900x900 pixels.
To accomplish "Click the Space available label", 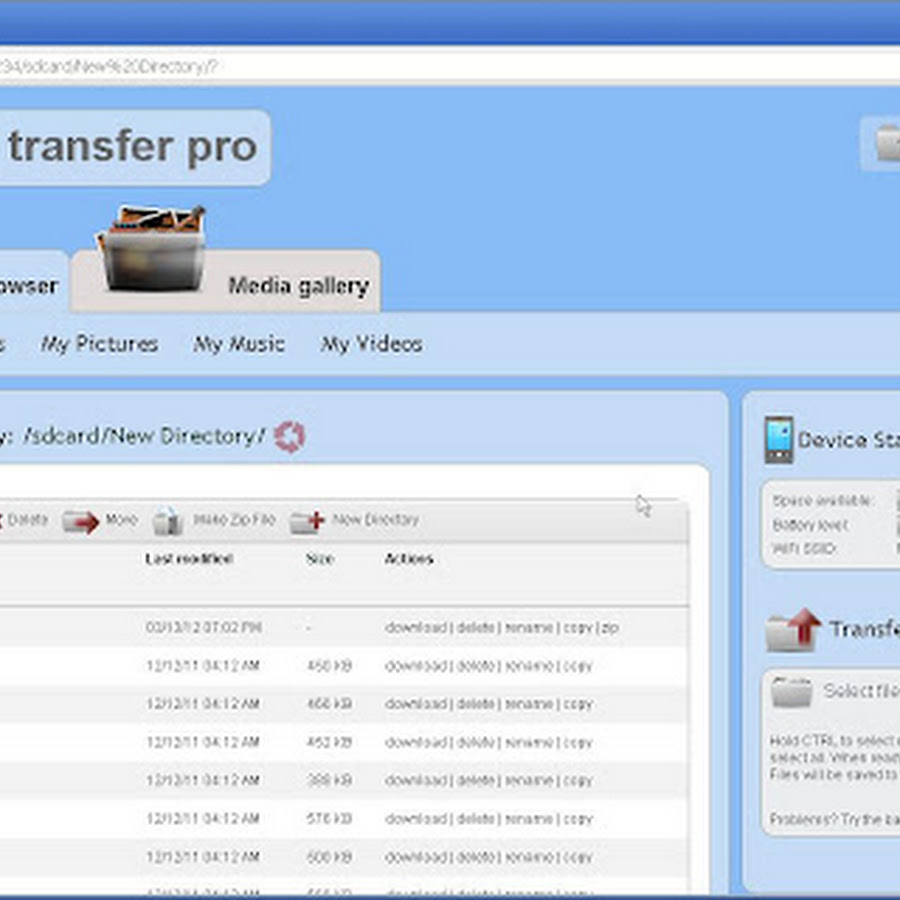I will tap(822, 501).
